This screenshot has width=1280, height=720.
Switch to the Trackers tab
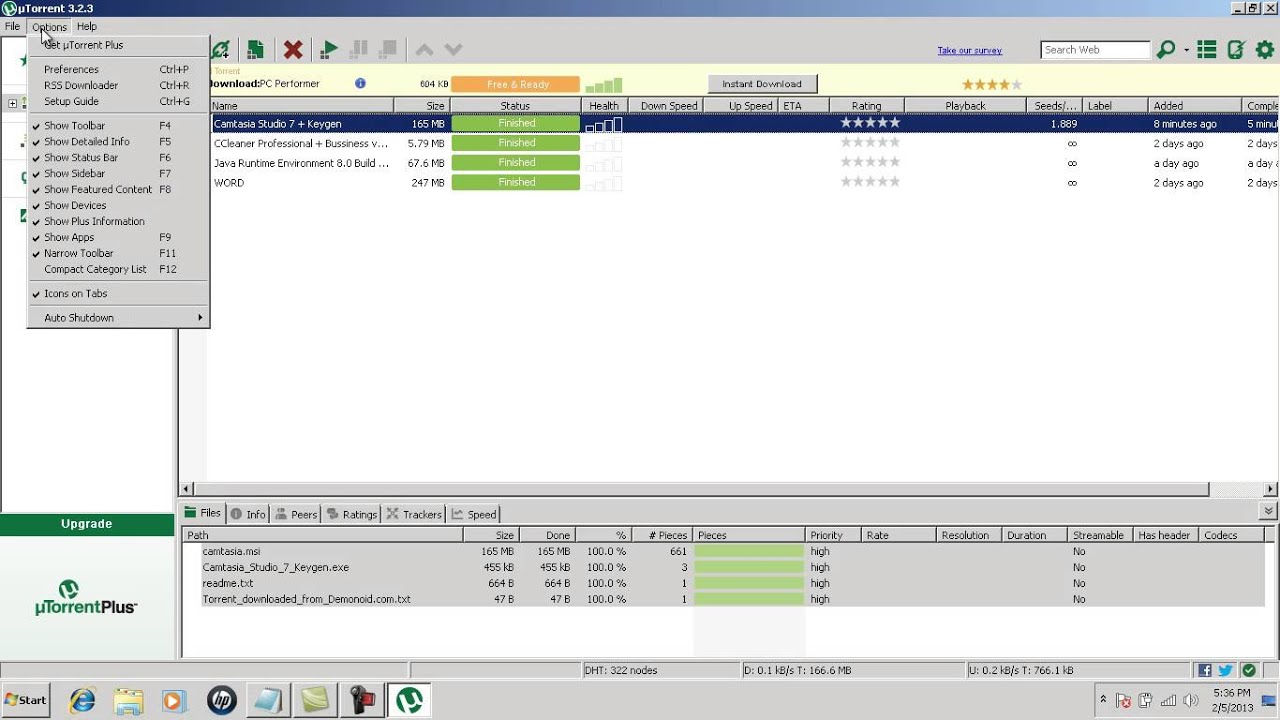click(x=414, y=514)
